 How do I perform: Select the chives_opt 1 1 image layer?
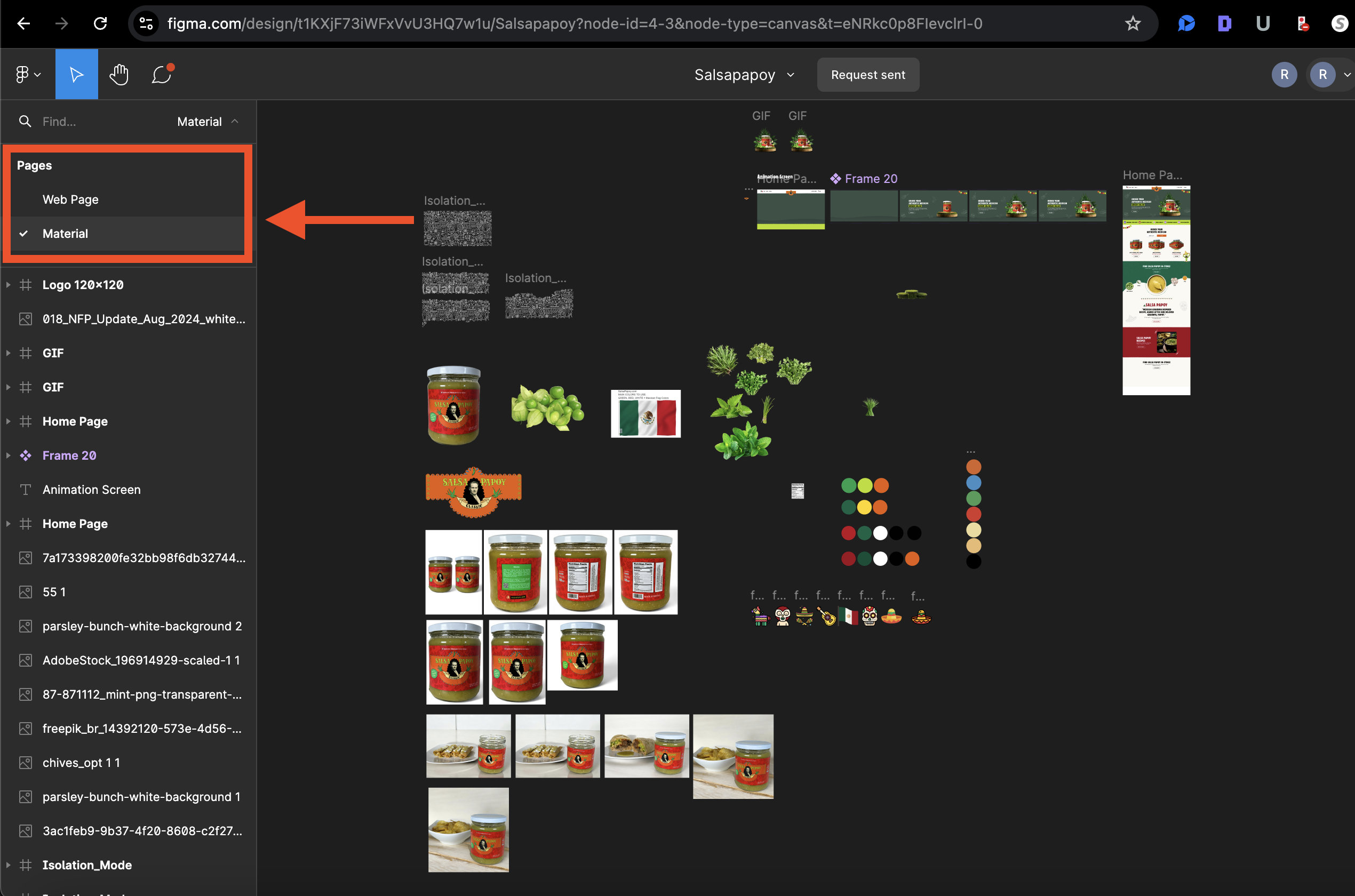[81, 762]
